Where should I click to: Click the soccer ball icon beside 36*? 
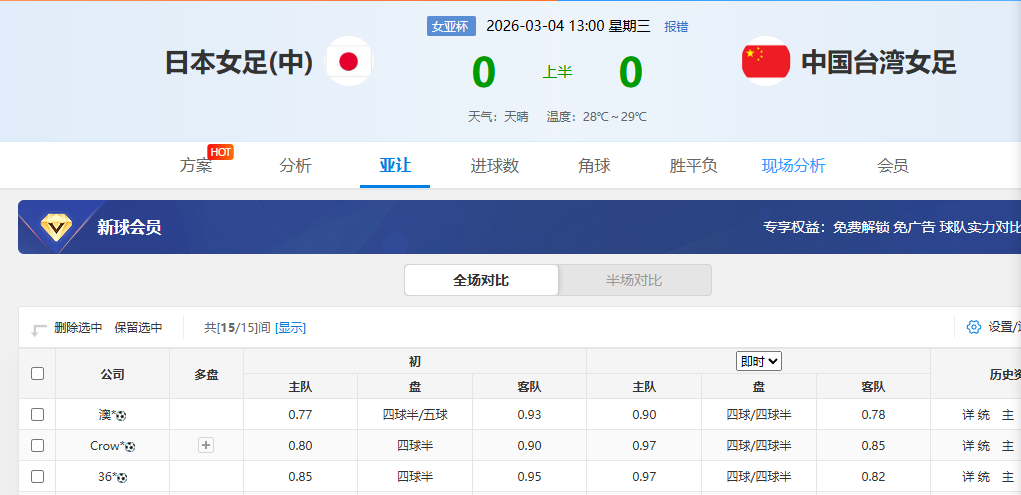pos(122,477)
